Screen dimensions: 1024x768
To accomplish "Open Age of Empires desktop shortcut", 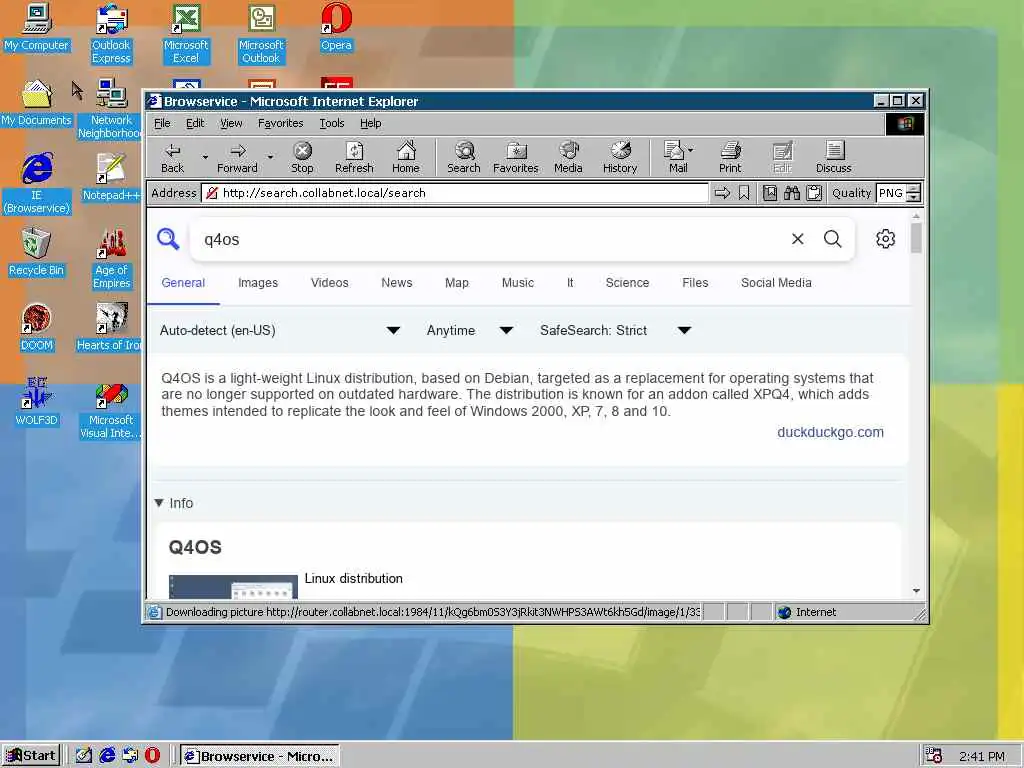I will (111, 259).
